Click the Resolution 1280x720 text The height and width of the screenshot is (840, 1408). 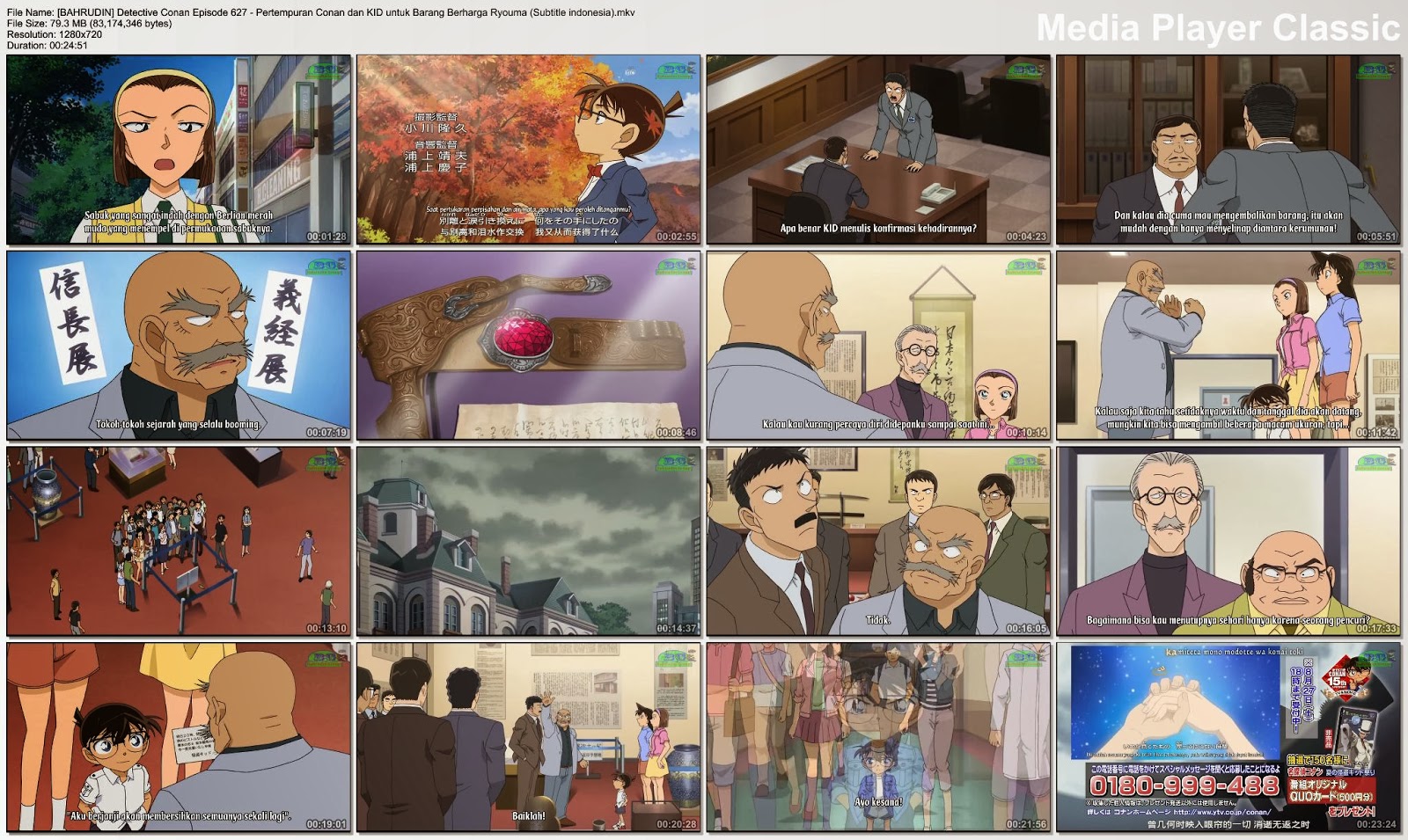tap(55, 34)
